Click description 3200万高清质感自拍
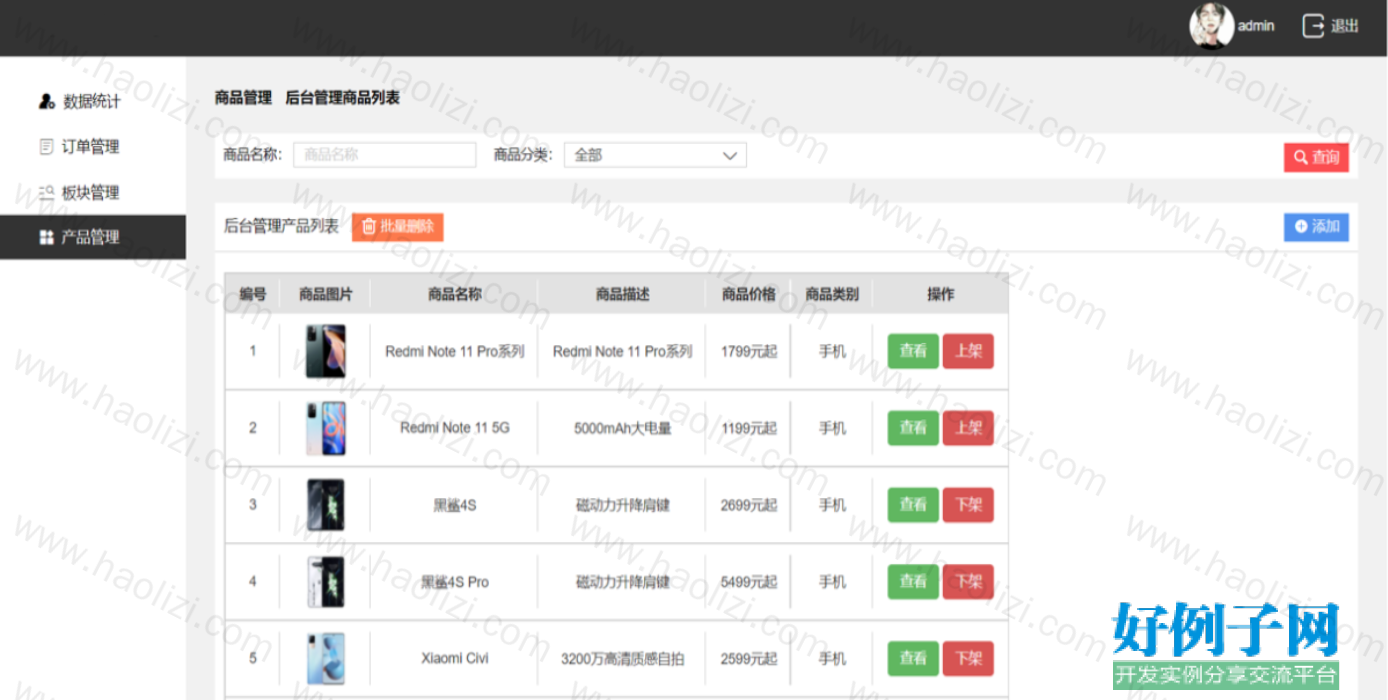This screenshot has width=1388, height=700. 623,659
